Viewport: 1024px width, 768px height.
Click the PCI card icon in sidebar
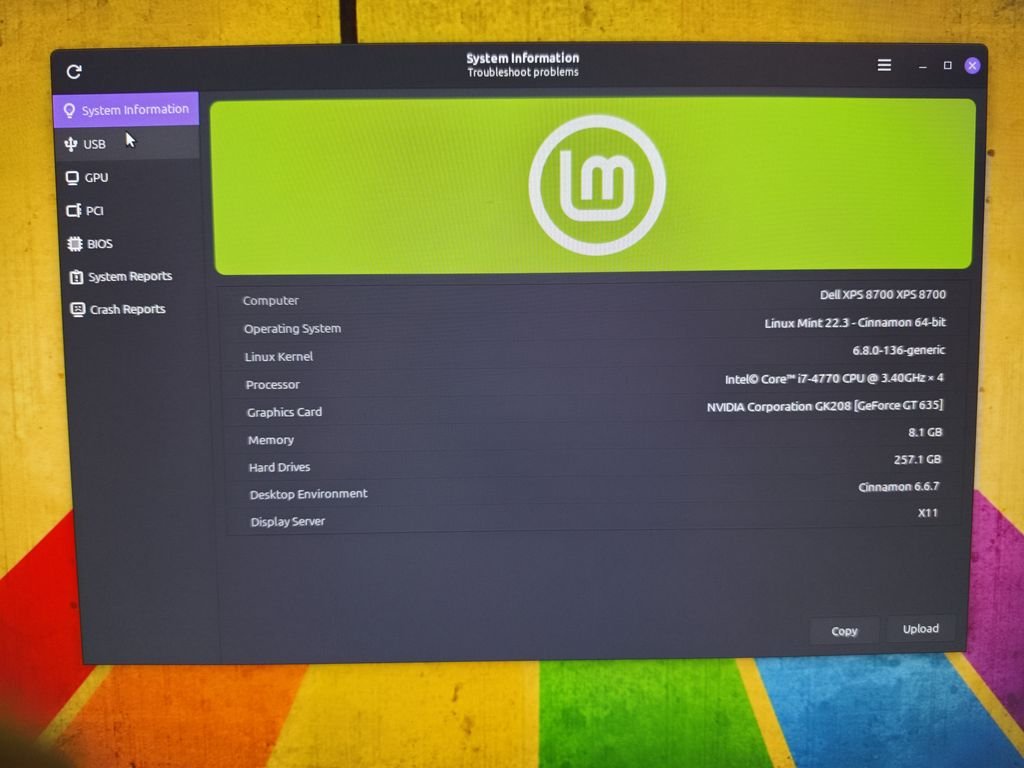click(74, 210)
